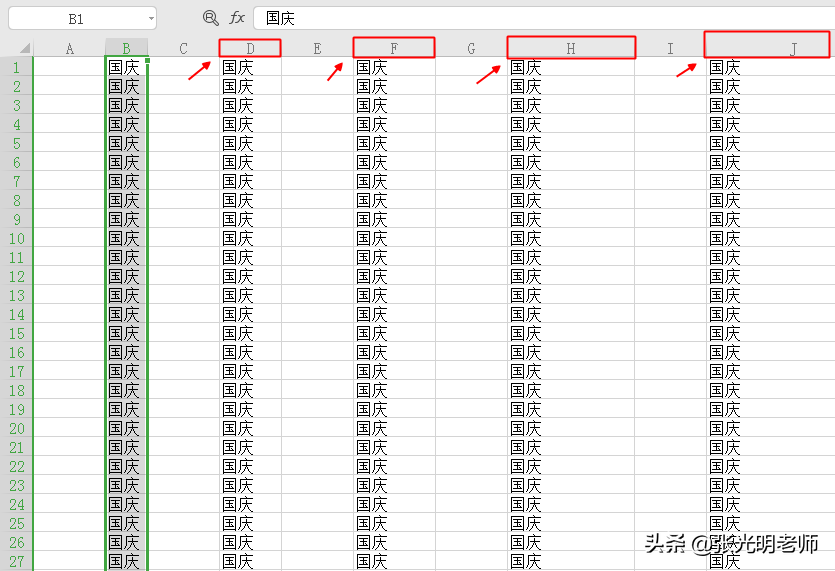
Task: Click empty cell G17
Action: pos(471,371)
